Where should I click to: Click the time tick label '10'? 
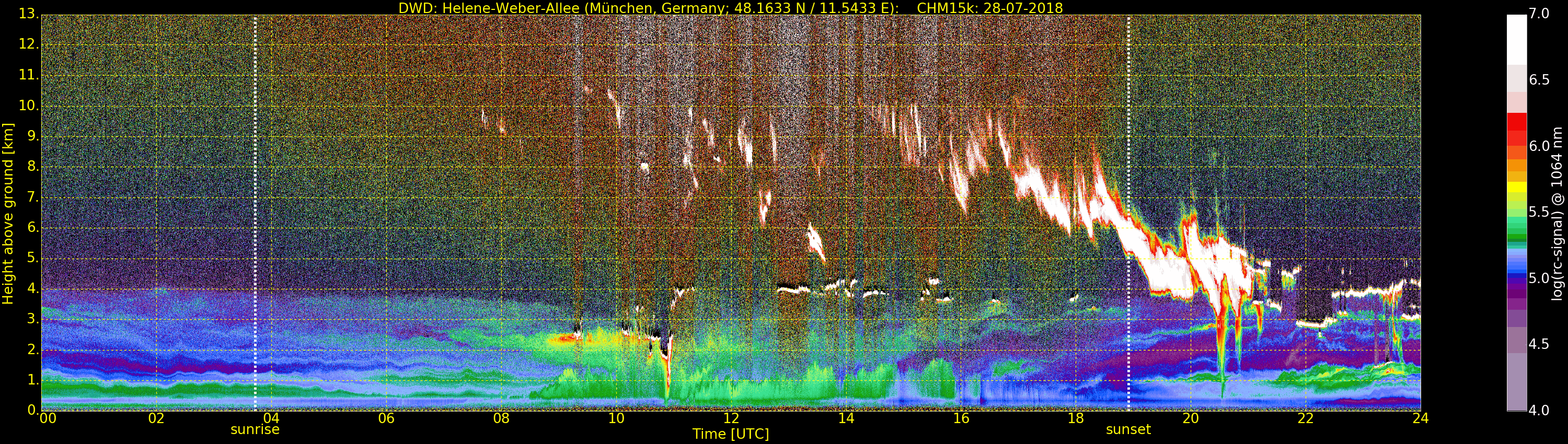pyautogui.click(x=616, y=418)
